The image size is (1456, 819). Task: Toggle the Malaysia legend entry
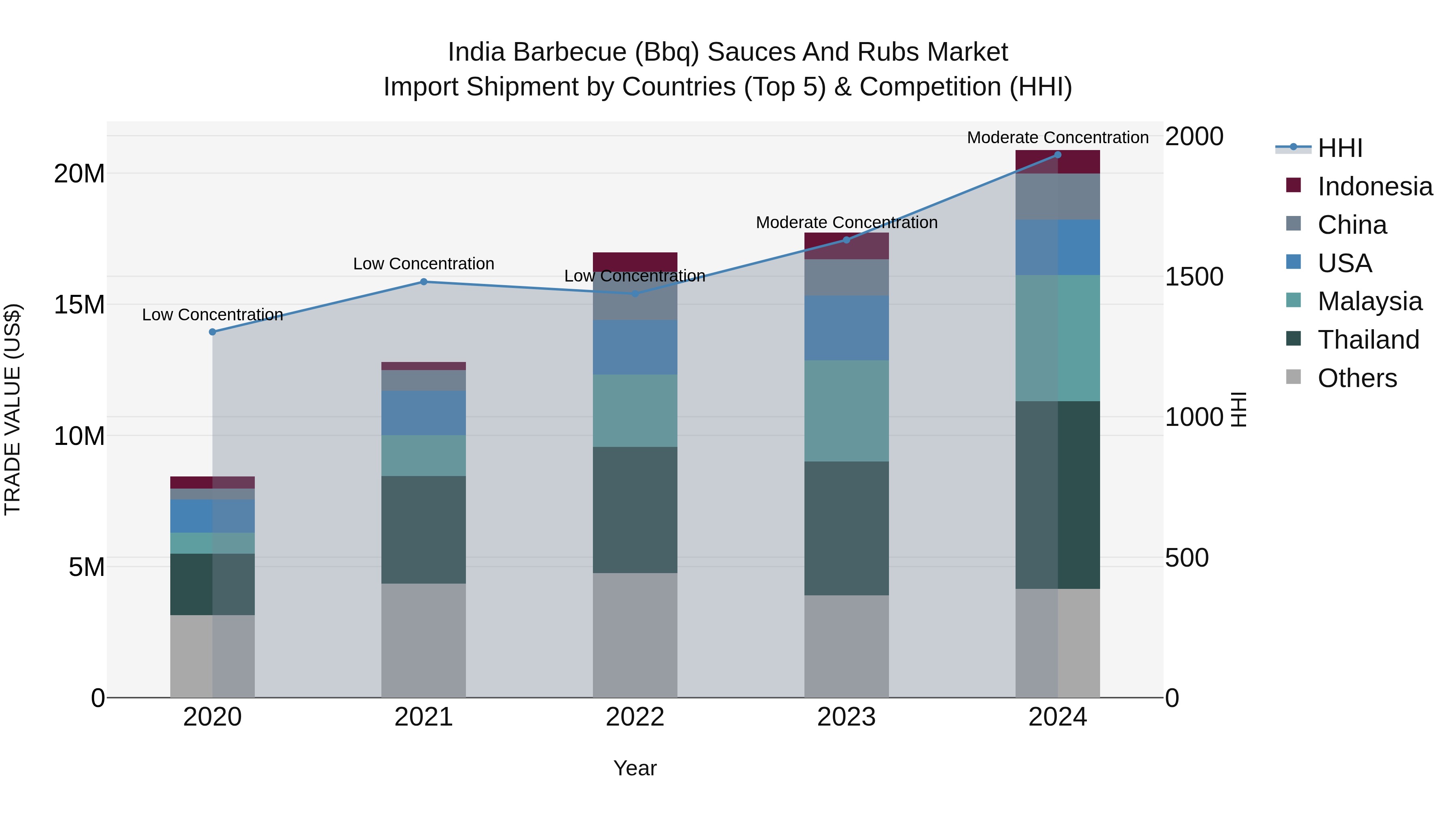[x=1354, y=301]
